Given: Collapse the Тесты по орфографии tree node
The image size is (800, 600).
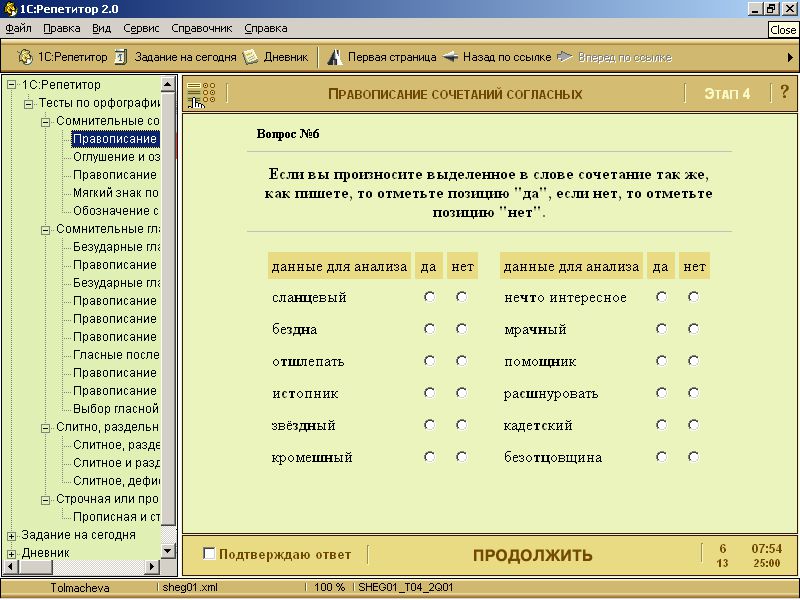Looking at the screenshot, I should coord(28,103).
